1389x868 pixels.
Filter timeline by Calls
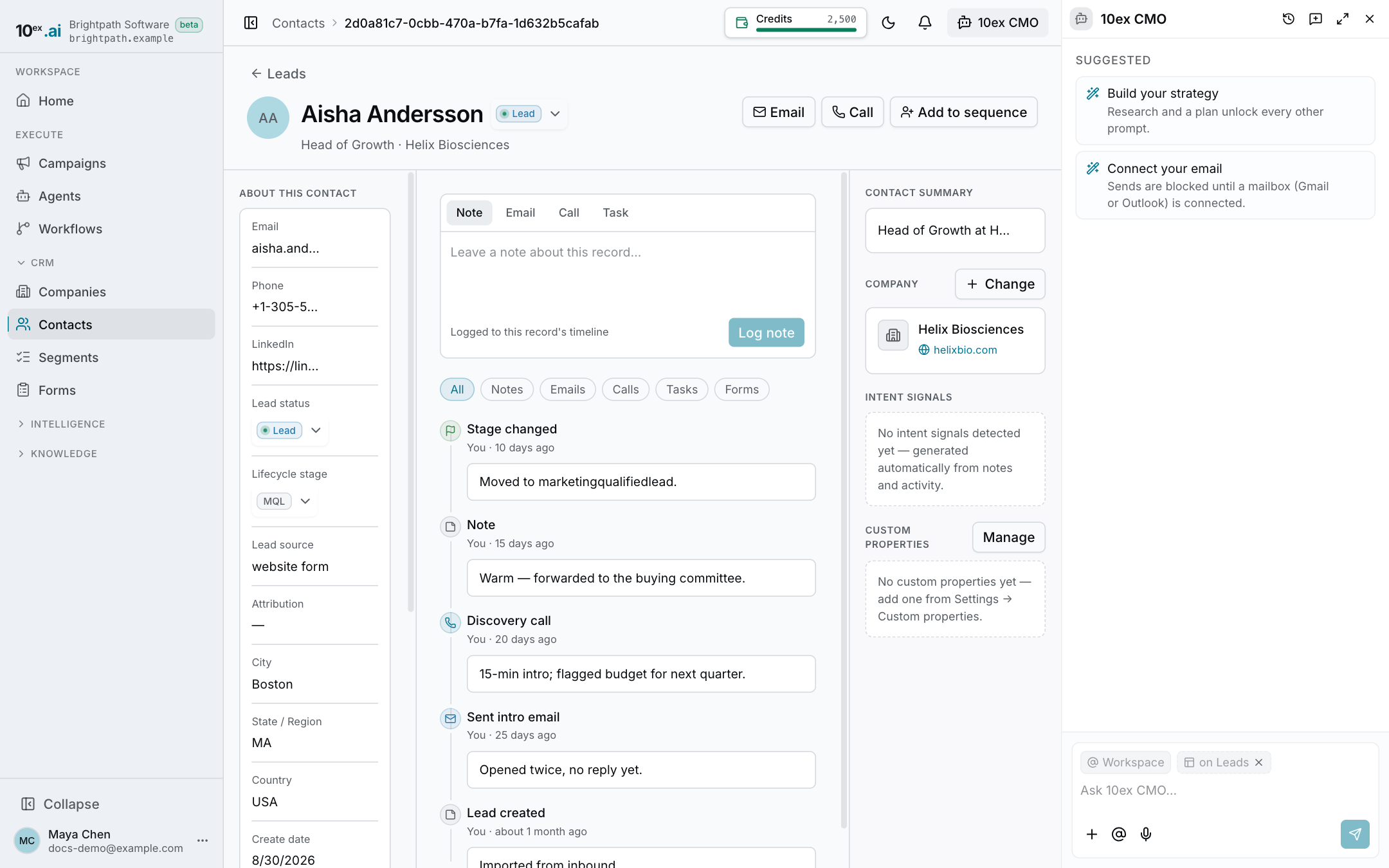[625, 390]
